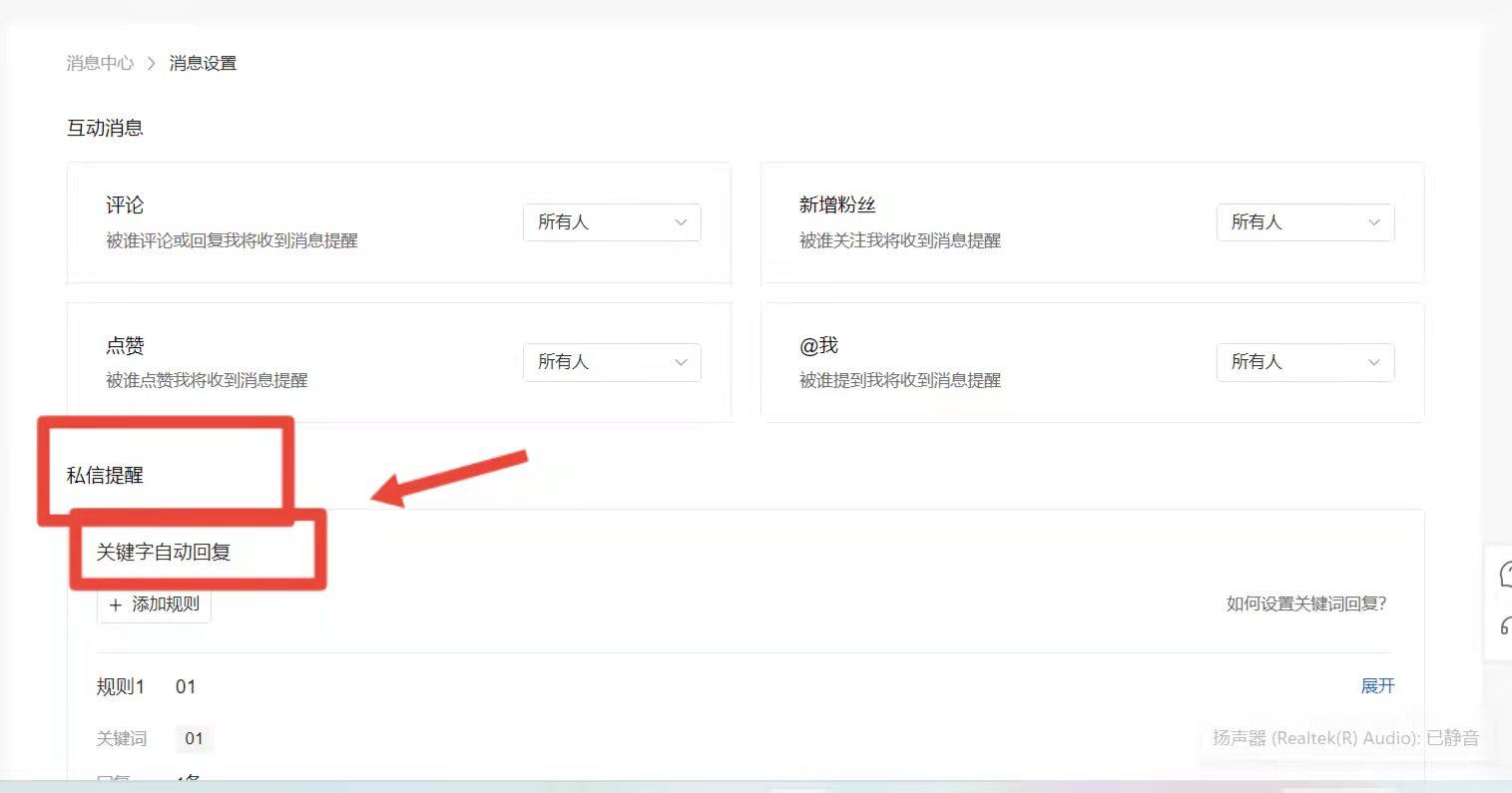Screen dimensions: 1512x793
Task: Navigate to 消息中心 in the breadcrumb
Action: click(99, 62)
